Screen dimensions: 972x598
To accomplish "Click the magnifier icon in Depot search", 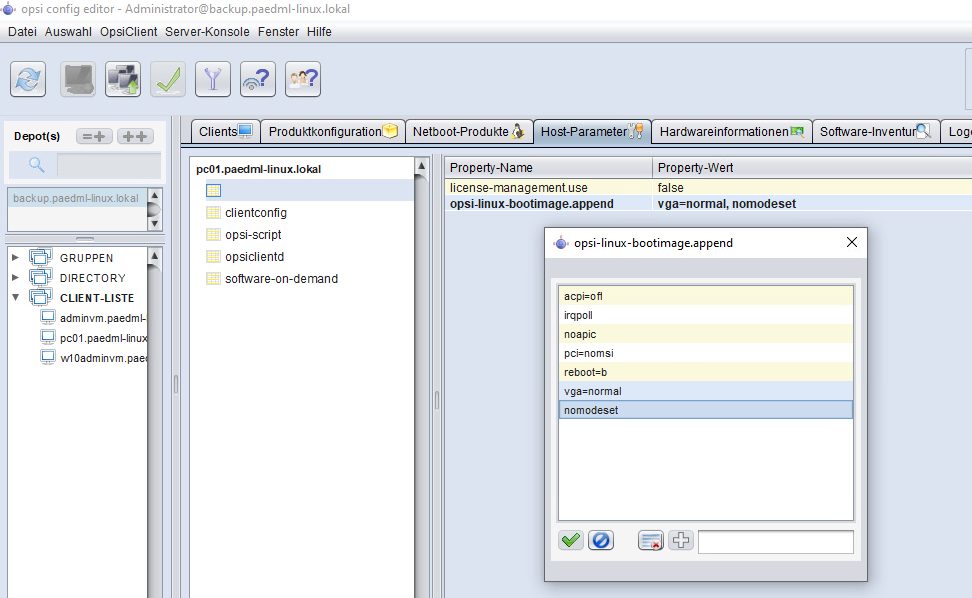I will point(37,165).
